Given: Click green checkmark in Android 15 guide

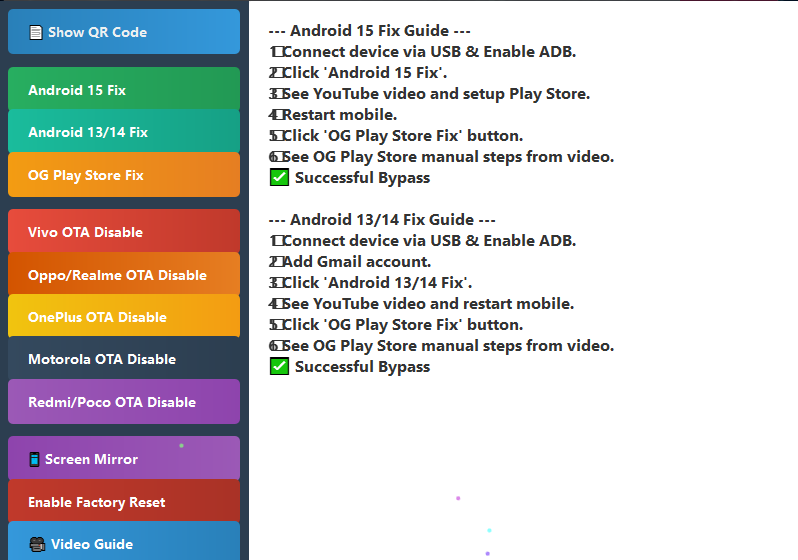Looking at the screenshot, I should coord(279,178).
